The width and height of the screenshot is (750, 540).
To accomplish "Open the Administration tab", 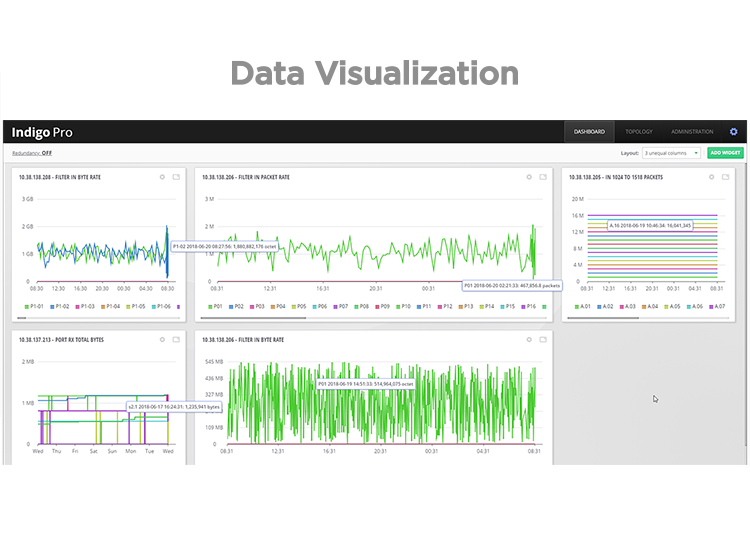I will point(692,132).
